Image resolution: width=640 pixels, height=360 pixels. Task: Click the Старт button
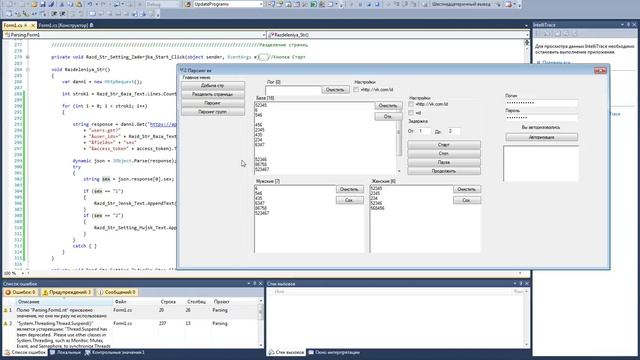(444, 145)
